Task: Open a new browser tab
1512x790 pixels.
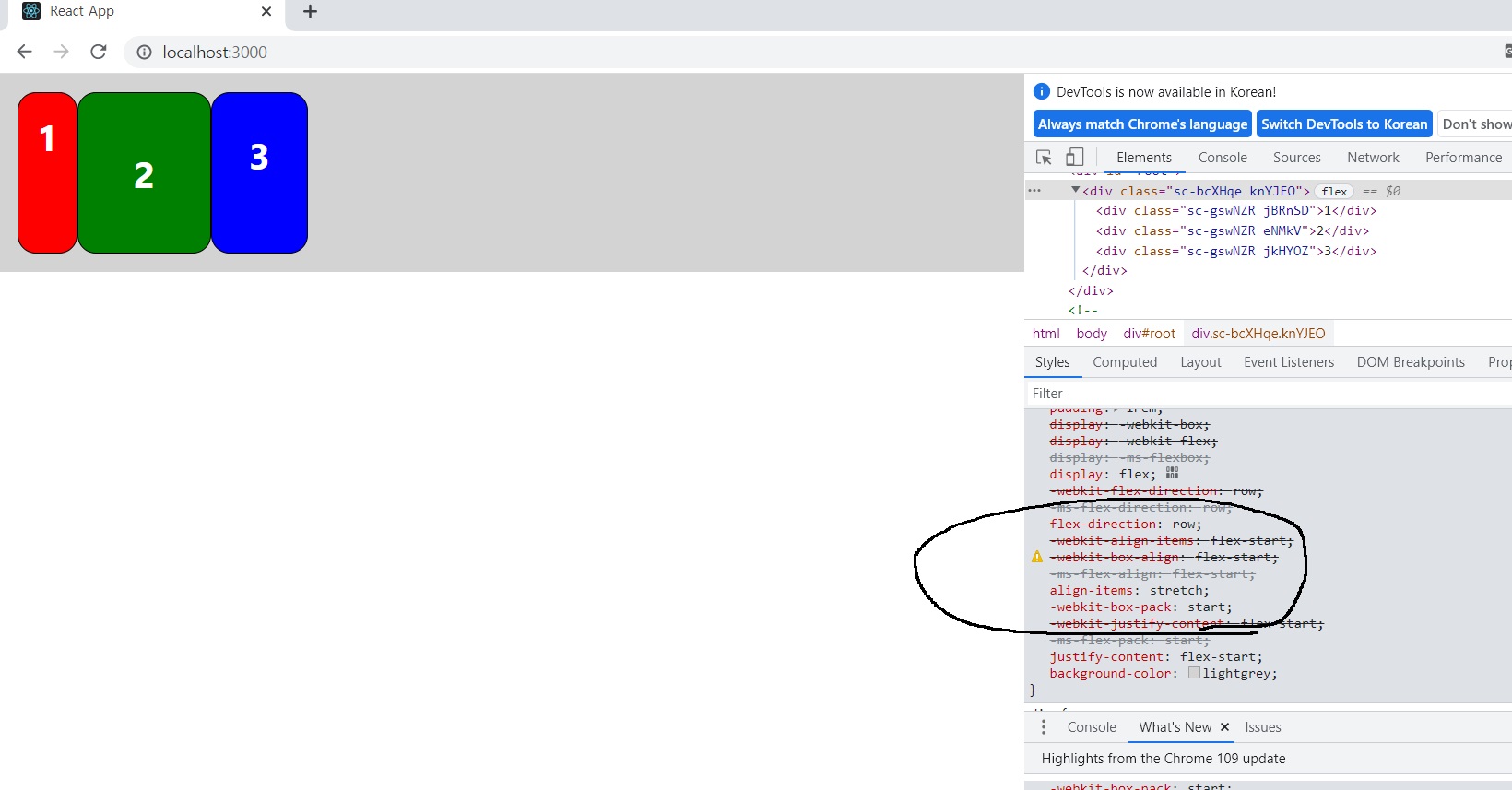Action: pos(311,12)
